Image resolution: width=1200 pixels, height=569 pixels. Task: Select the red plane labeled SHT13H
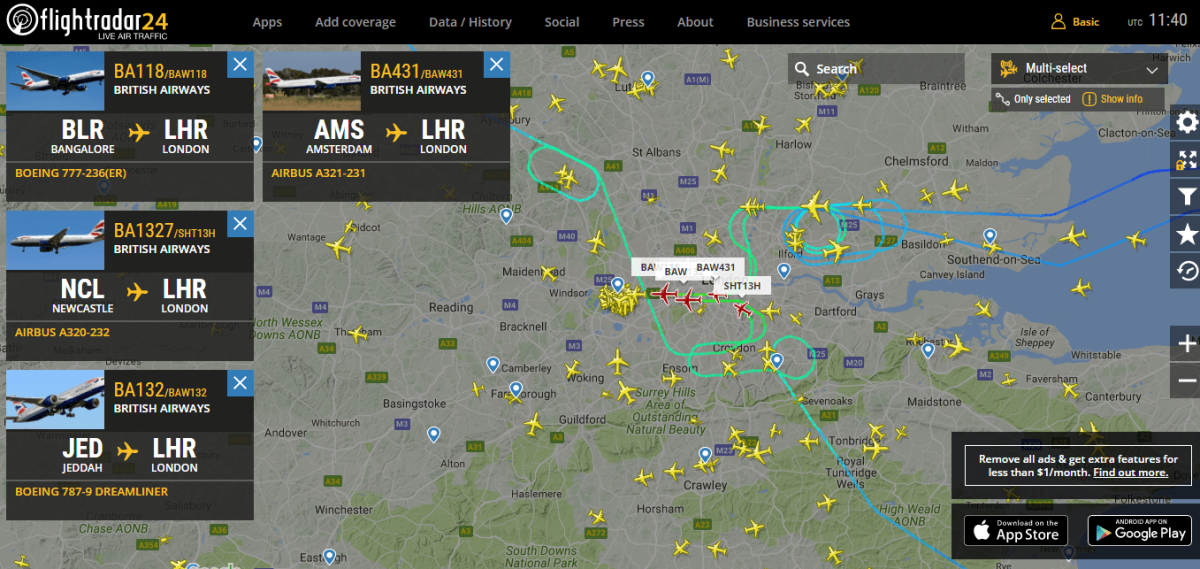tap(741, 310)
